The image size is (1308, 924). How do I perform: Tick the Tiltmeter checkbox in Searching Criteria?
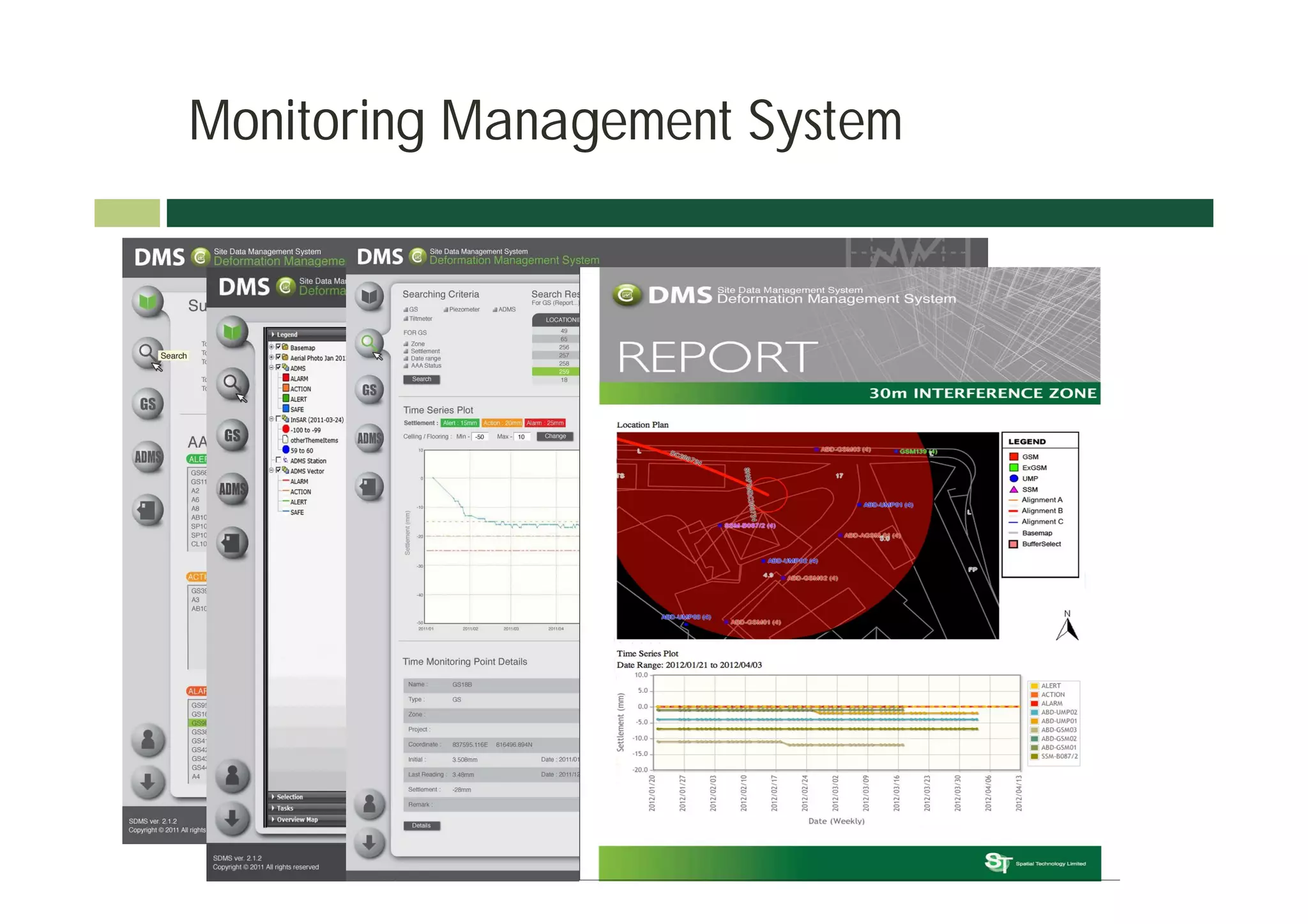click(x=406, y=319)
